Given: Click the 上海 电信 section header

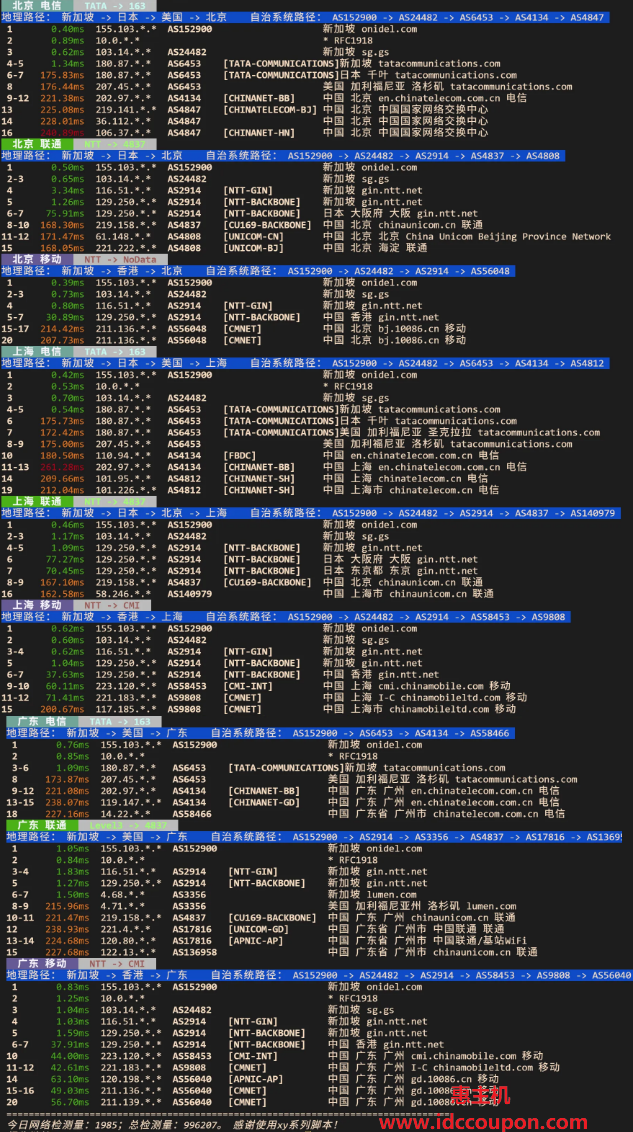Looking at the screenshot, I should click(x=38, y=352).
